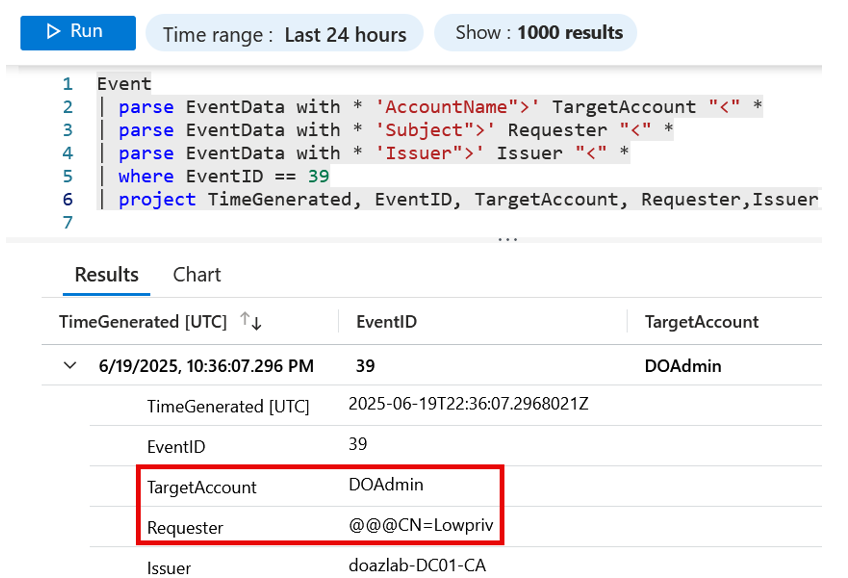Select the Results tab
848x578 pixels.
coord(106,274)
